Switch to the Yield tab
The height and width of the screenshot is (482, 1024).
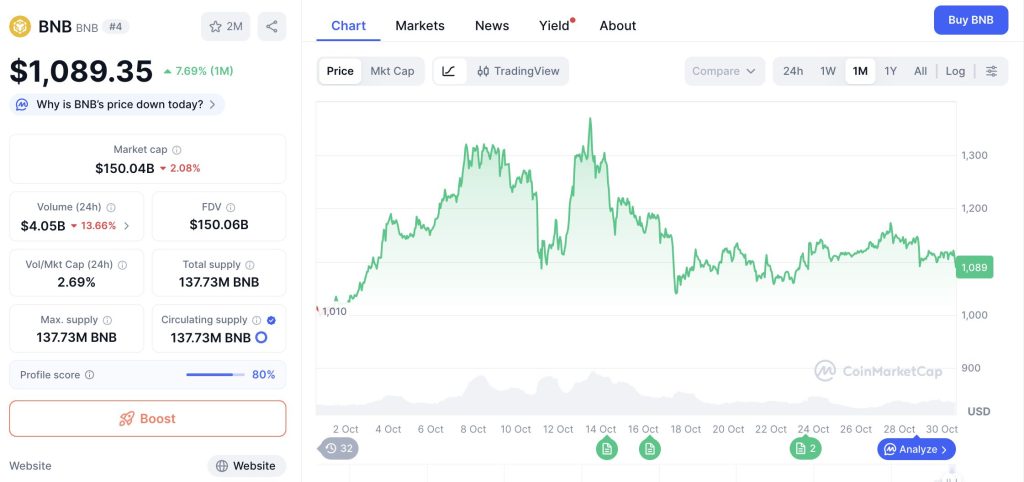pos(553,25)
